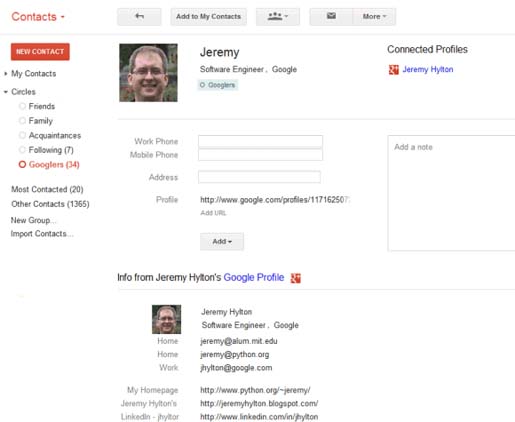Open the Google Profile link
The image size is (515, 422).
254,277
